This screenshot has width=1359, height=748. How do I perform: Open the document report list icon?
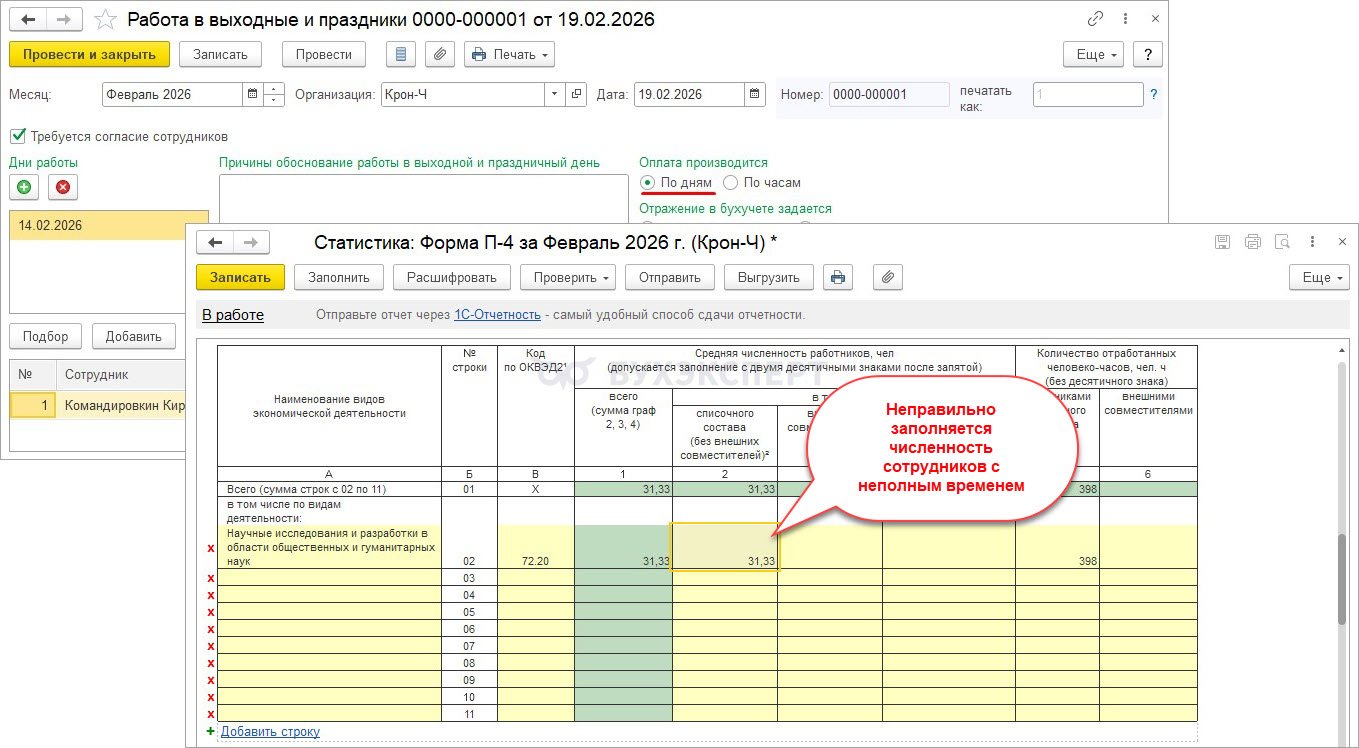pyautogui.click(x=401, y=54)
